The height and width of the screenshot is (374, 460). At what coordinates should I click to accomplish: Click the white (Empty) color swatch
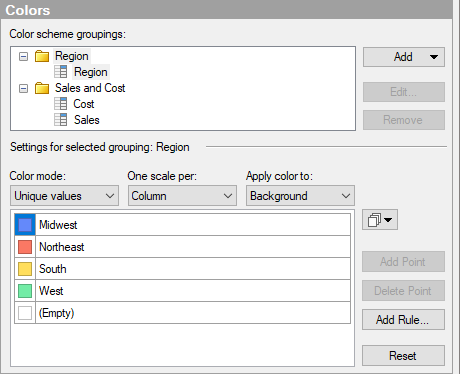point(25,313)
